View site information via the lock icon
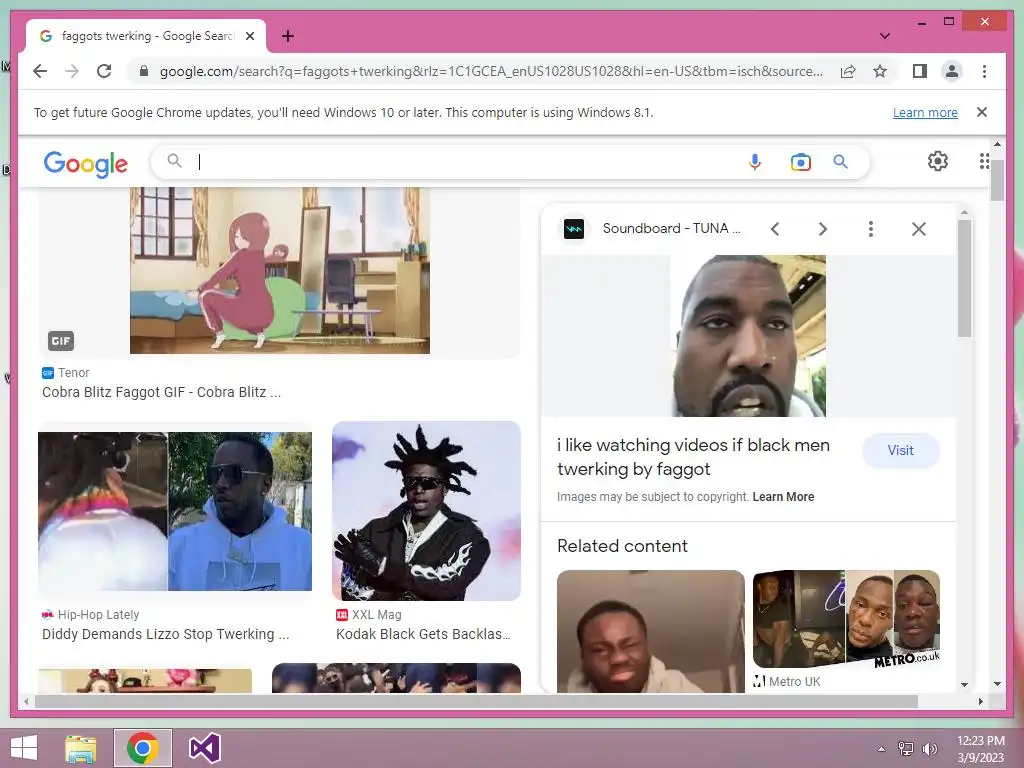This screenshot has width=1024, height=768. tap(144, 71)
